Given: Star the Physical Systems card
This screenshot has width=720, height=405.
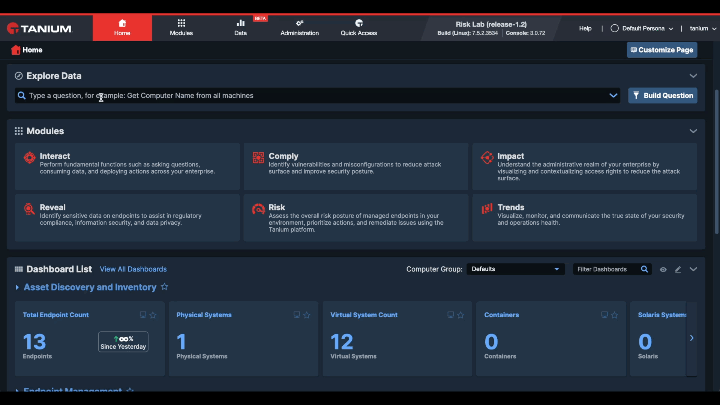Looking at the screenshot, I should click(307, 315).
